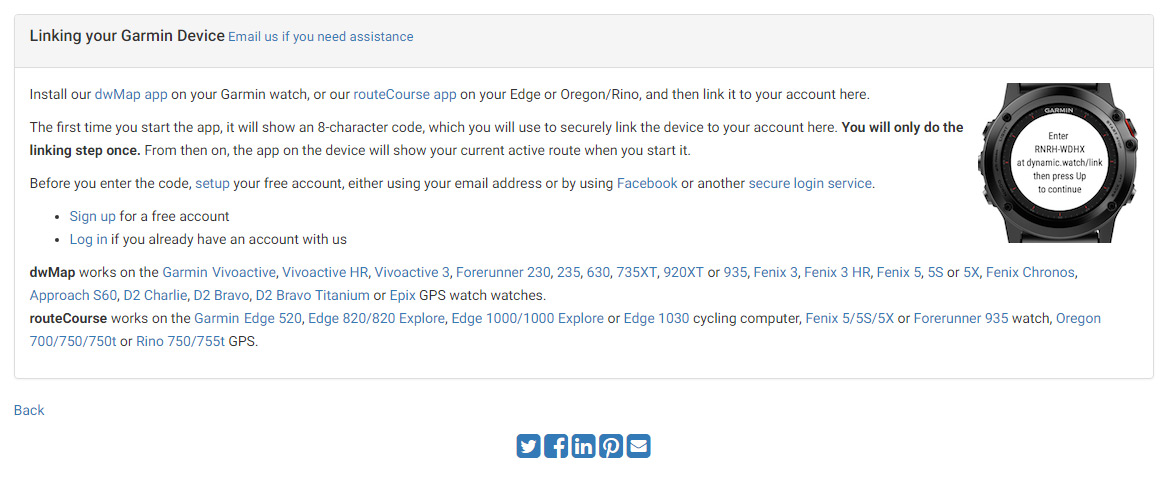
Task: Open the routeCourse app link
Action: pos(405,94)
